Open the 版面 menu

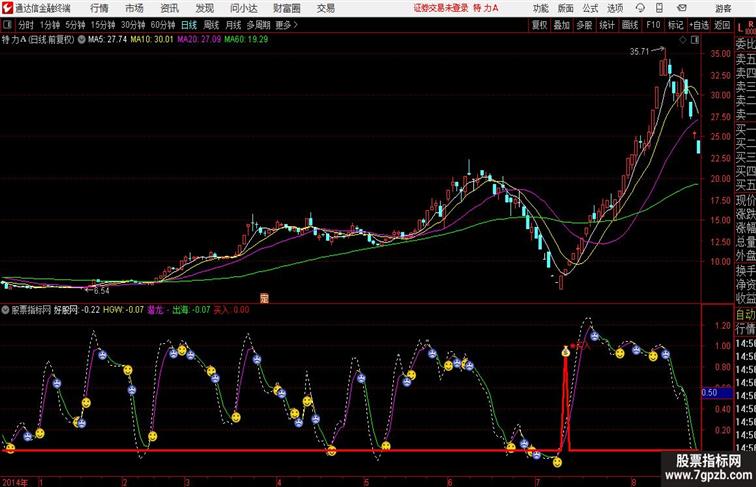point(566,8)
